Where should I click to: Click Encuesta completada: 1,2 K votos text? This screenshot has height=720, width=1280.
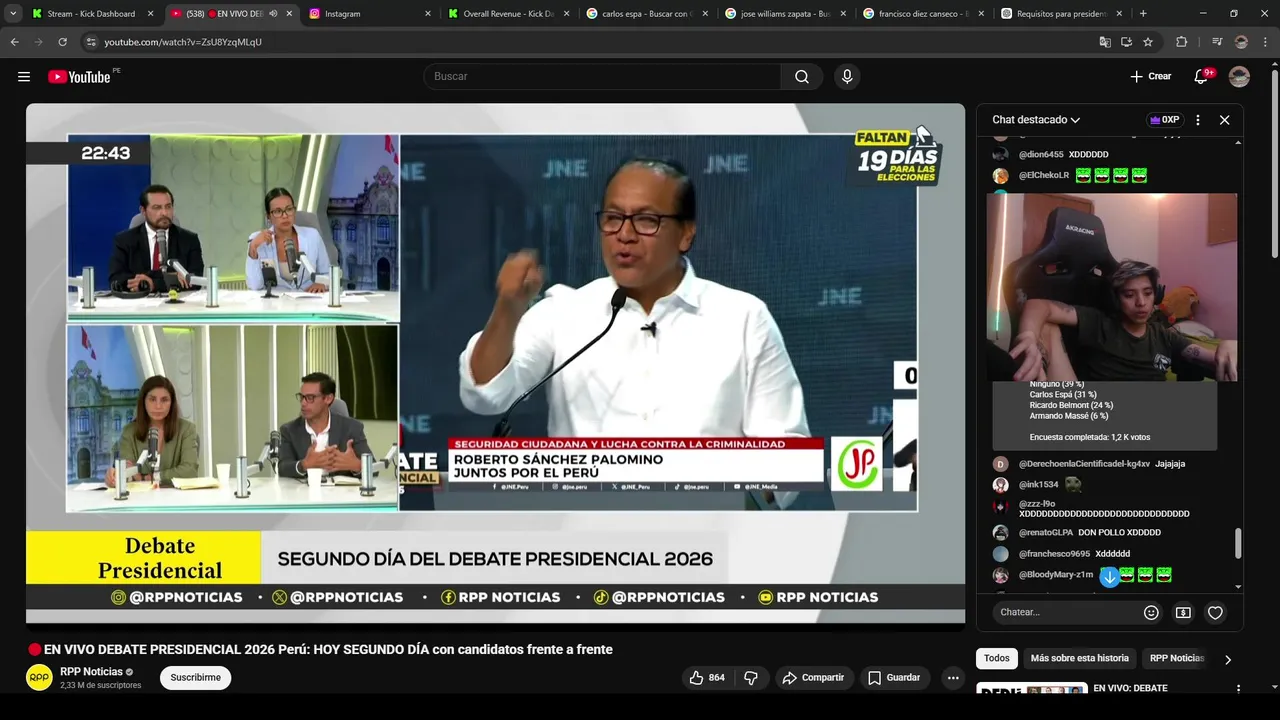coord(1090,438)
